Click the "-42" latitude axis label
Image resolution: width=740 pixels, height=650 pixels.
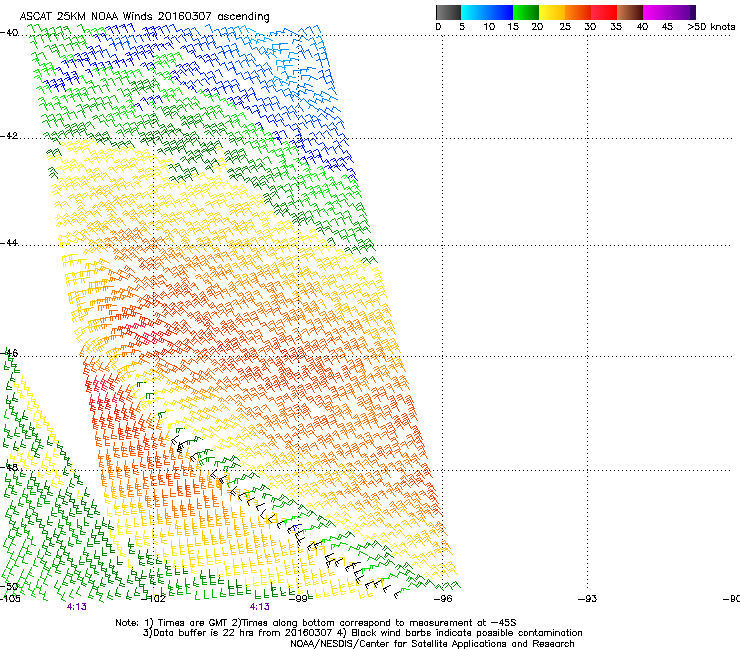(x=9, y=136)
